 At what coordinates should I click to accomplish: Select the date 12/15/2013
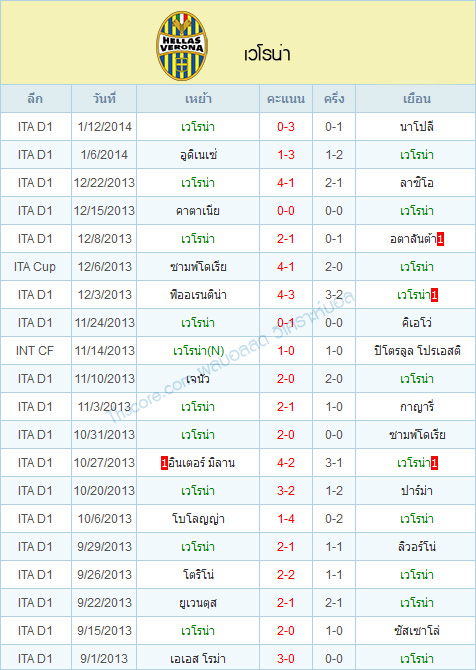click(x=104, y=211)
